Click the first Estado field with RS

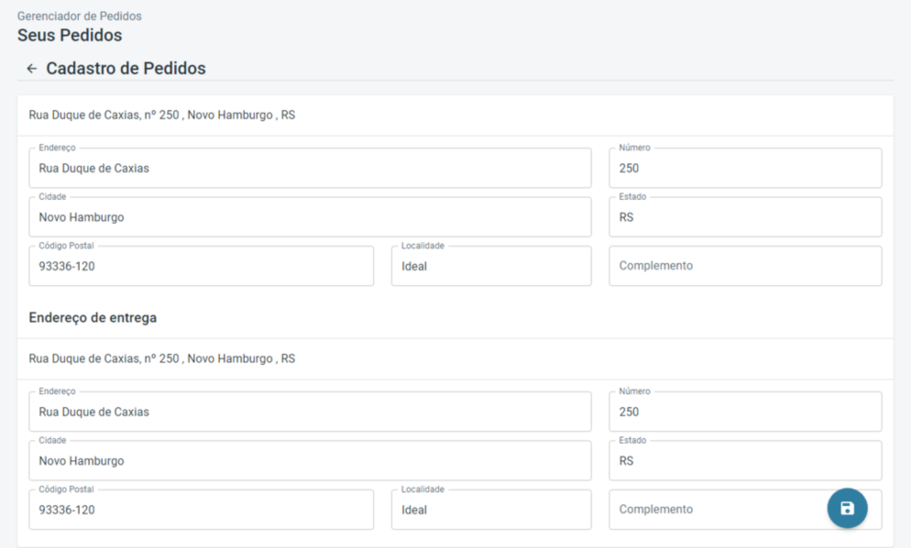click(745, 217)
